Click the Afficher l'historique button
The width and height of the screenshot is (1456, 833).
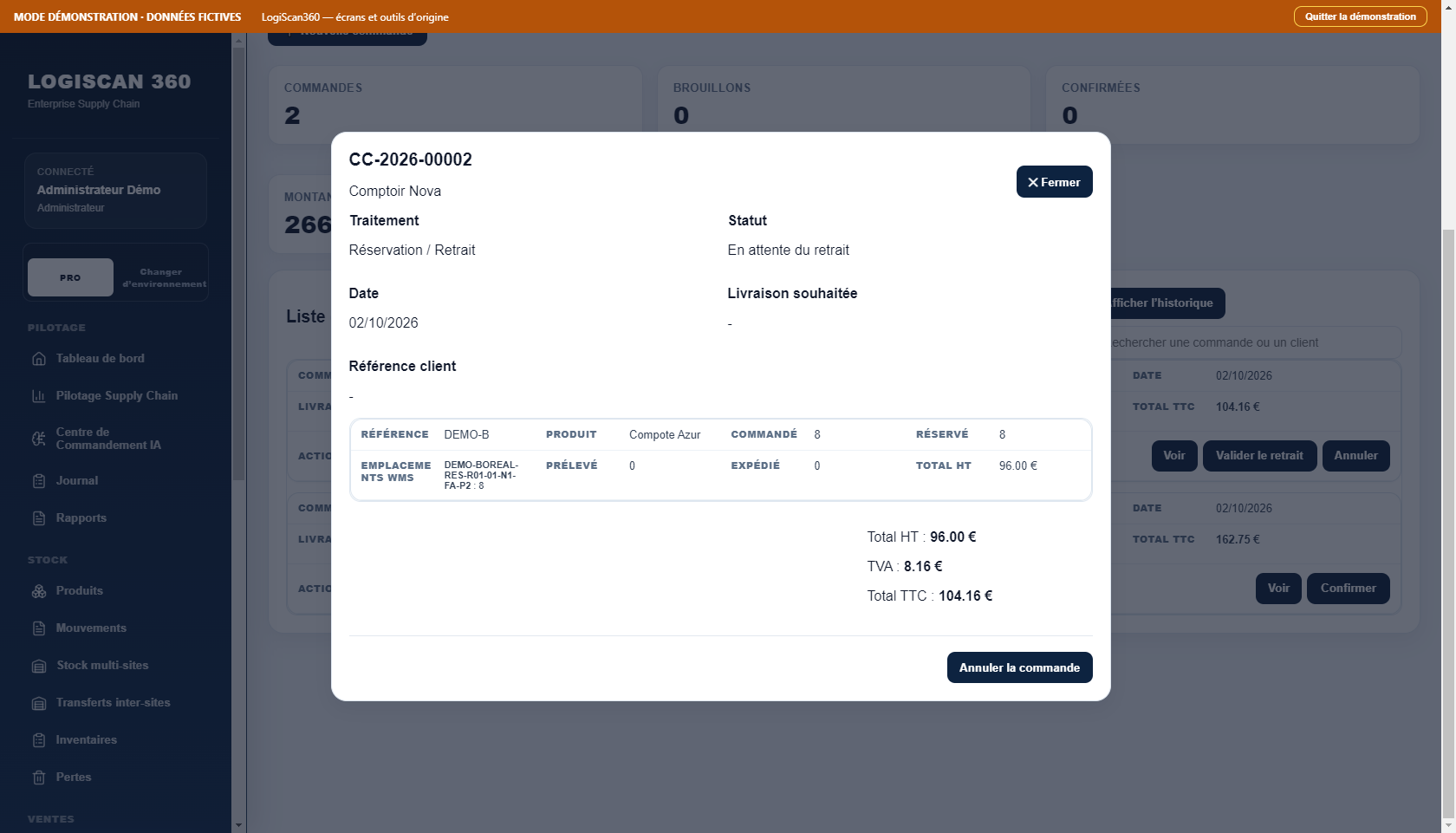pos(1167,303)
